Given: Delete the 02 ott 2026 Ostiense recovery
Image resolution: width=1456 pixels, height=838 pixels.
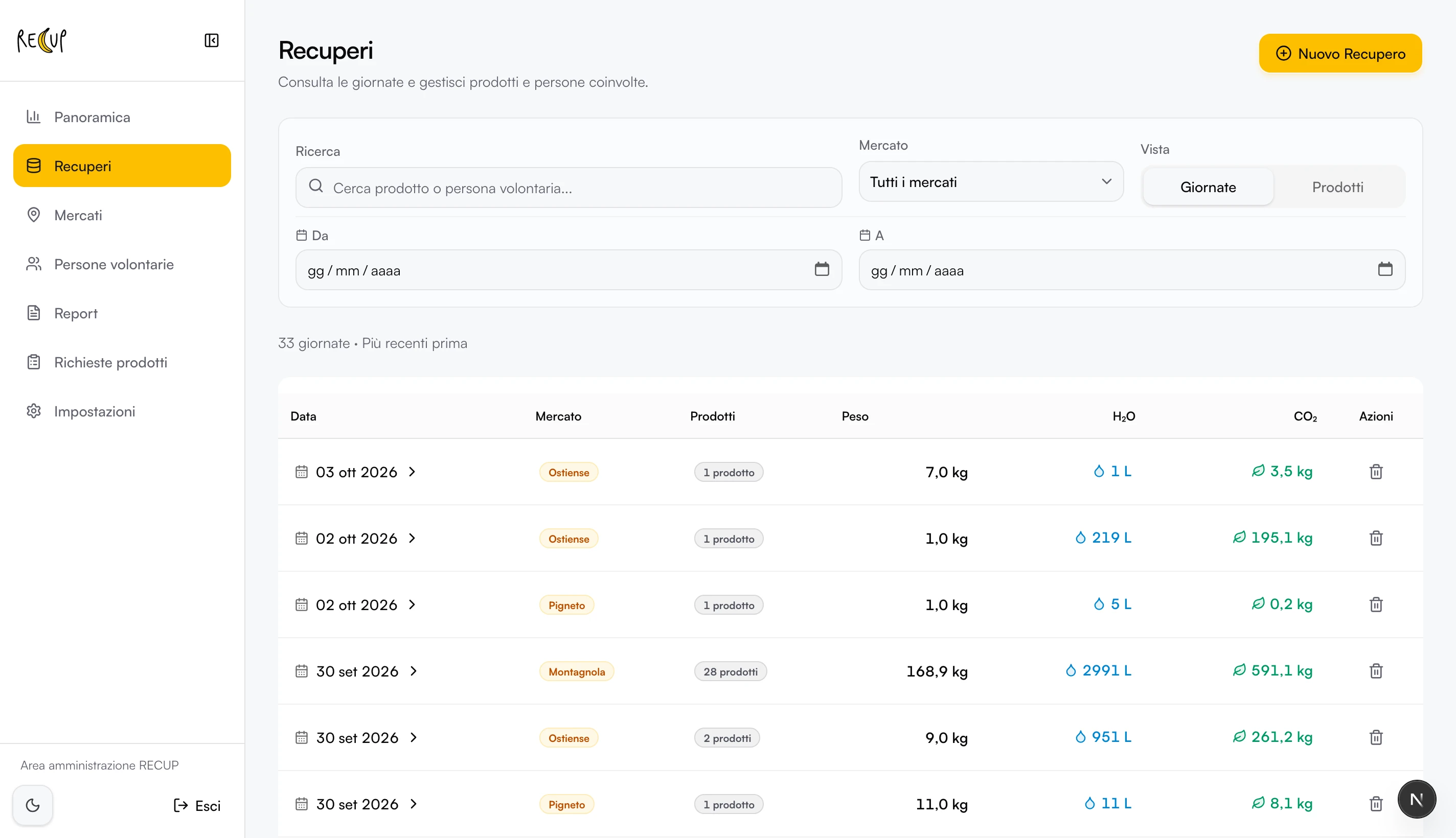Looking at the screenshot, I should click(1376, 538).
